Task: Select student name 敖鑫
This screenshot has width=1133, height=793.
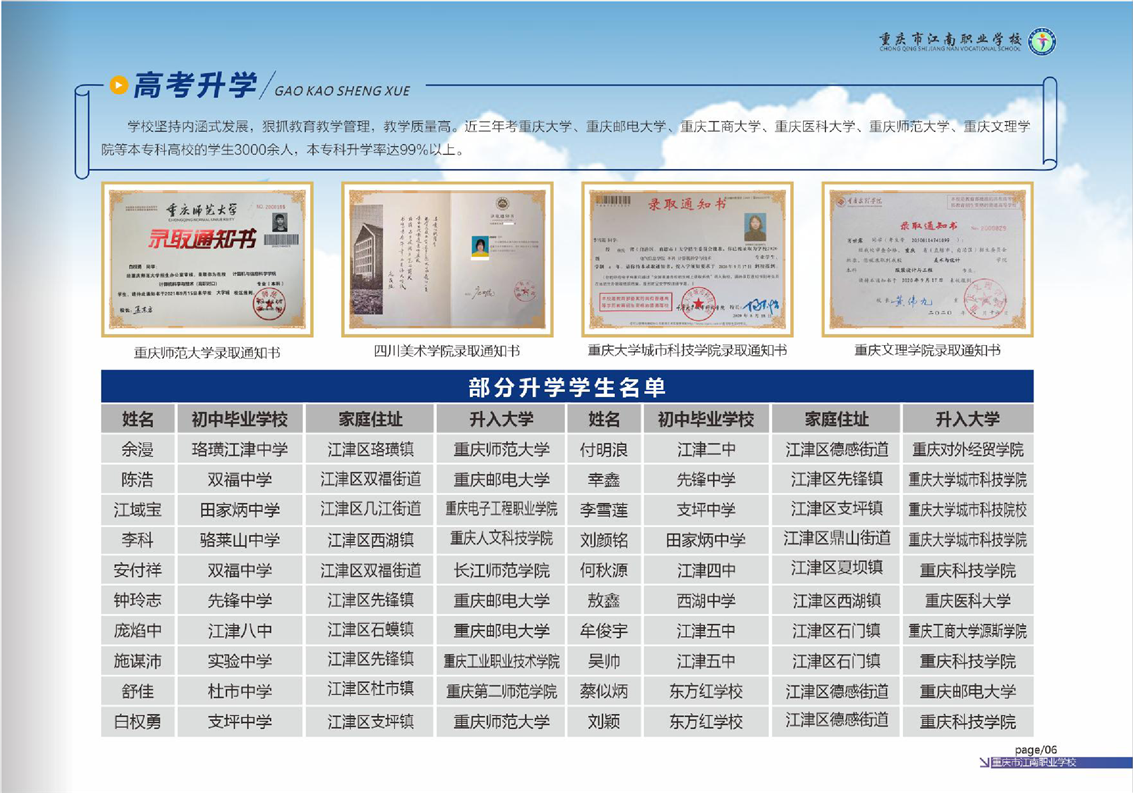Action: (x=604, y=601)
